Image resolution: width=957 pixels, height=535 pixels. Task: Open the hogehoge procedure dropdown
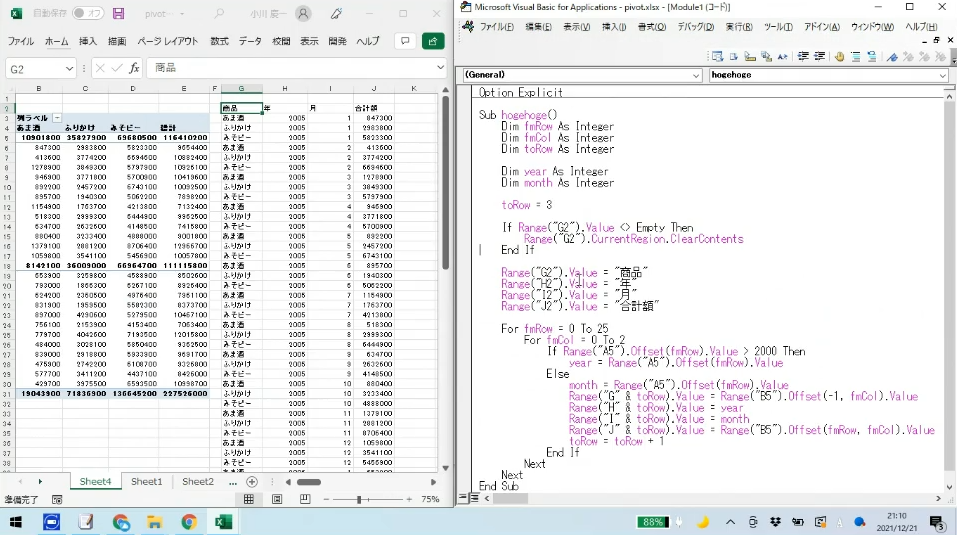click(942, 75)
